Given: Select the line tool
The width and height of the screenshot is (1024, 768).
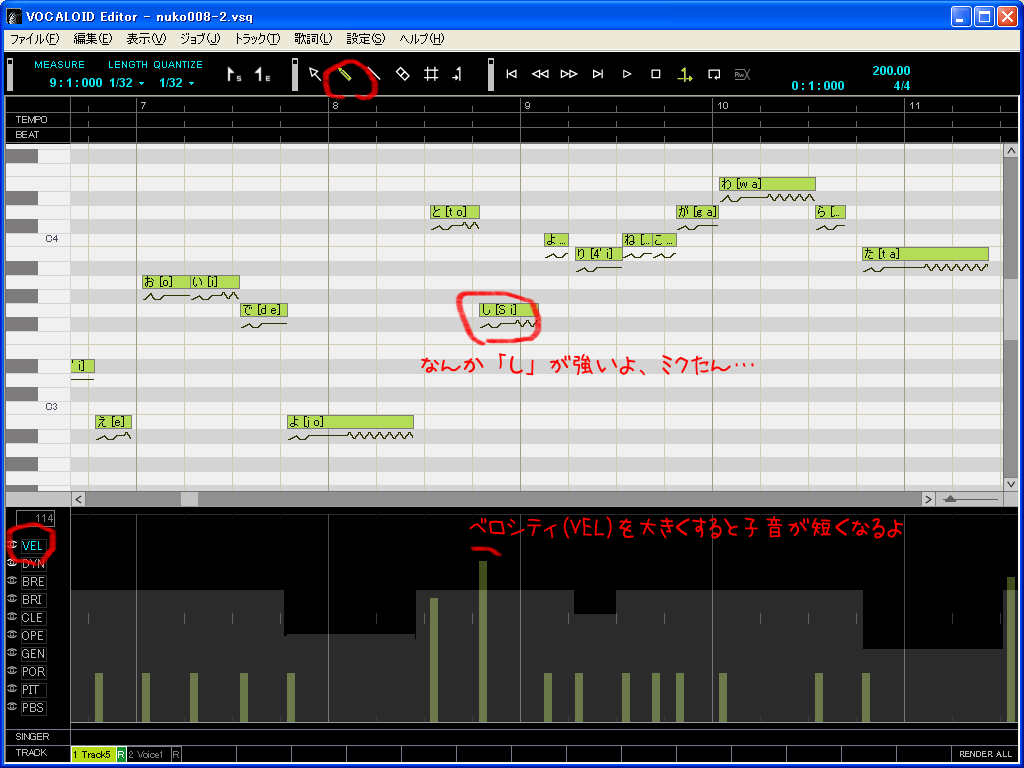Looking at the screenshot, I should point(374,74).
